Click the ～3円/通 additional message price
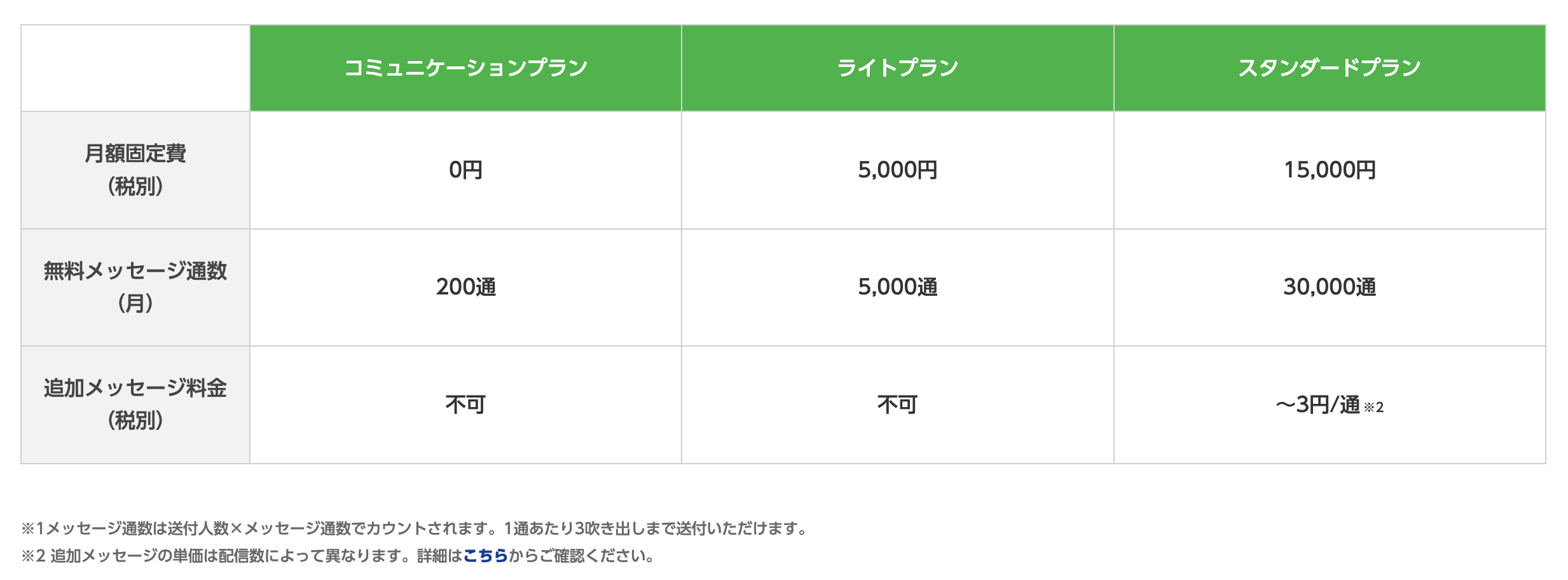This screenshot has height=580, width=1568. tap(1317, 404)
